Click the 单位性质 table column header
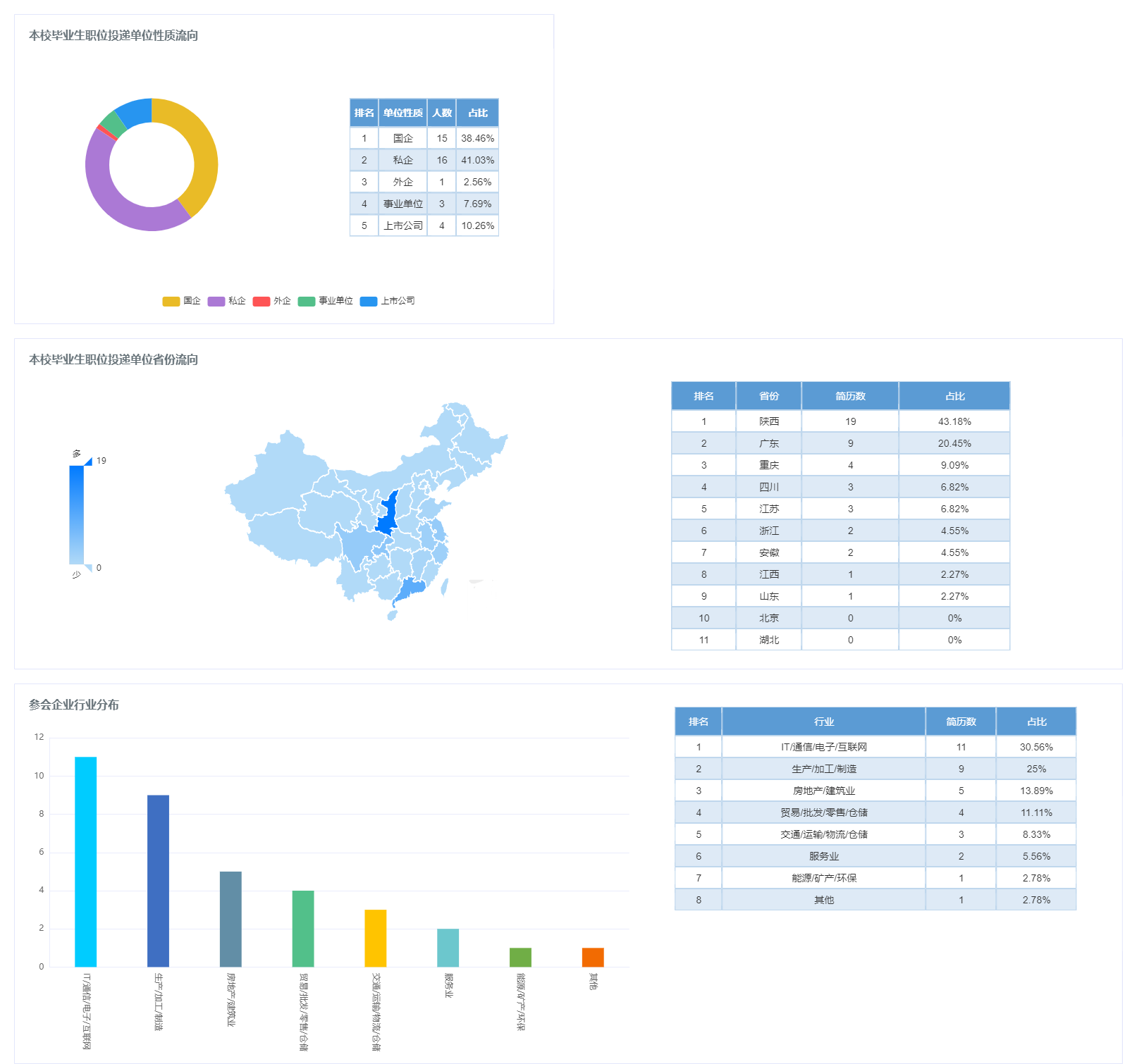 click(402, 113)
